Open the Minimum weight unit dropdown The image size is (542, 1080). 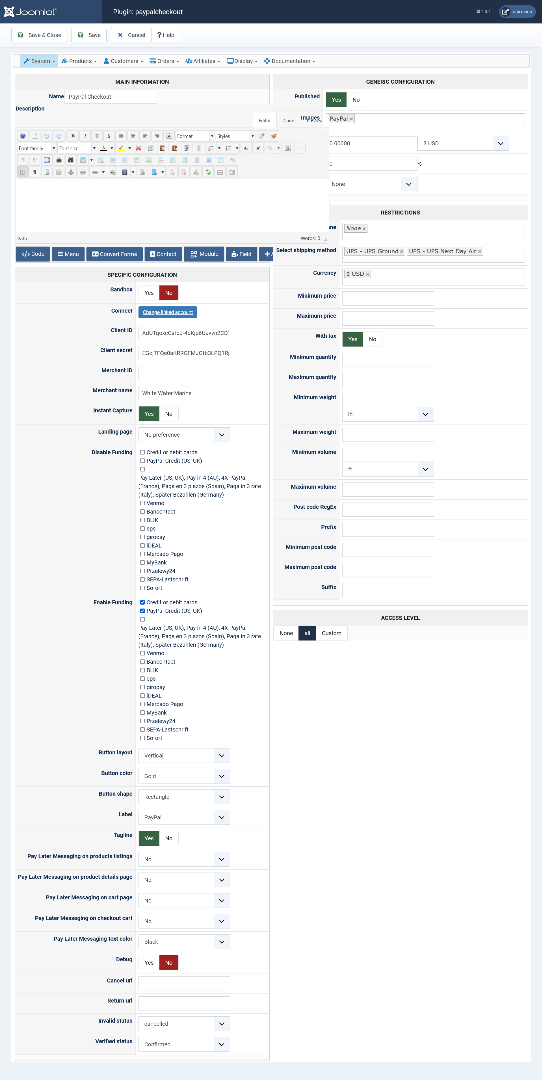click(388, 414)
